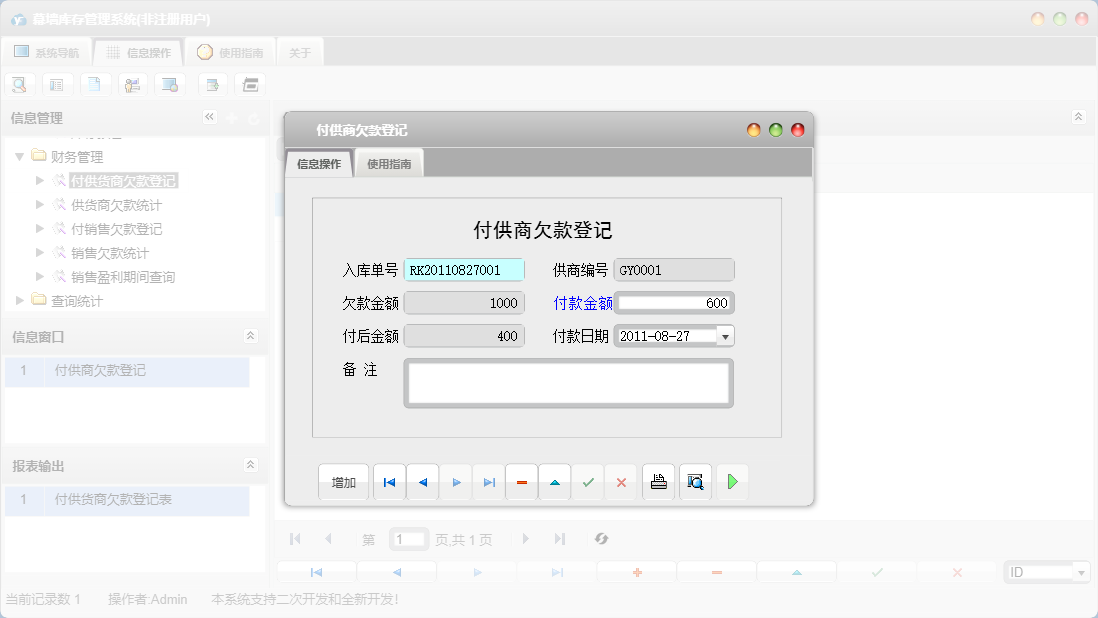Open the 付款日期 date dropdown
The height and width of the screenshot is (618, 1098).
tap(727, 336)
